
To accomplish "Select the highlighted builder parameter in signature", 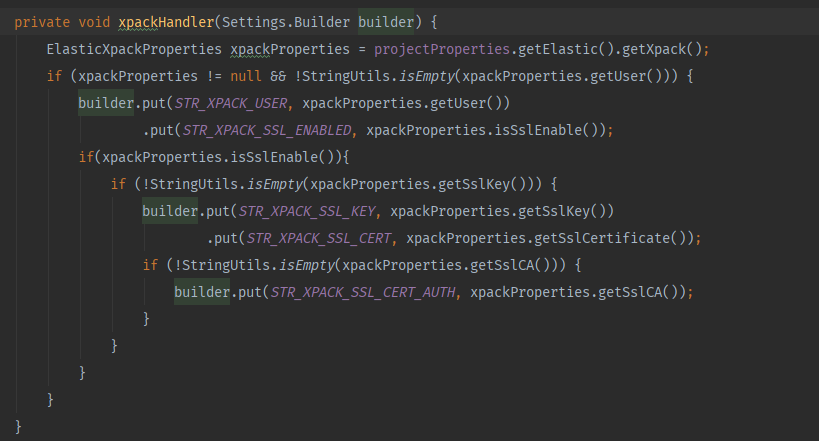I will (x=386, y=22).
